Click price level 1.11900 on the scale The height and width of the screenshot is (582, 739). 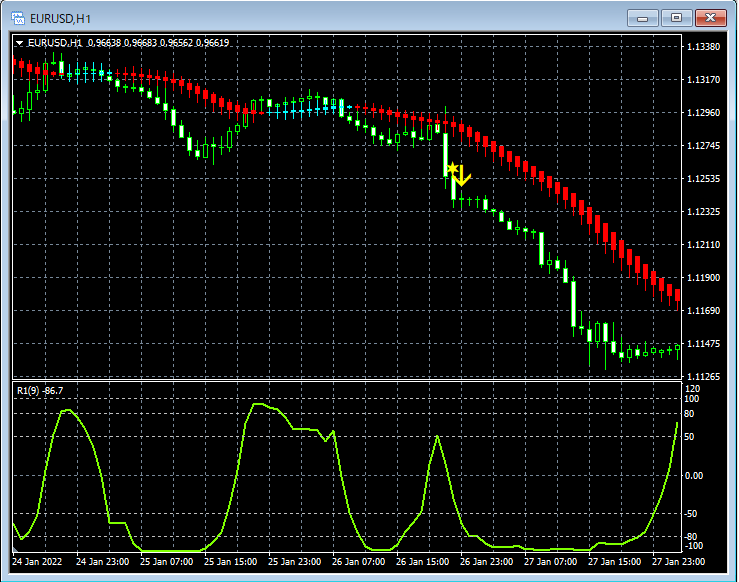(x=704, y=278)
